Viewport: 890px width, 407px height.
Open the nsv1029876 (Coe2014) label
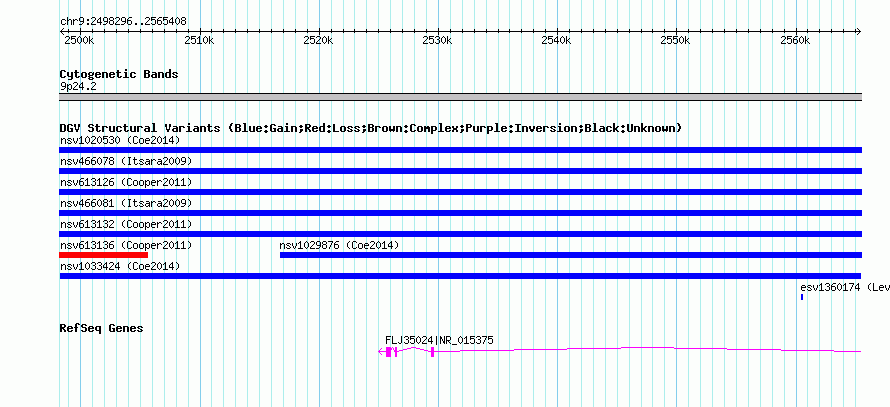click(339, 245)
